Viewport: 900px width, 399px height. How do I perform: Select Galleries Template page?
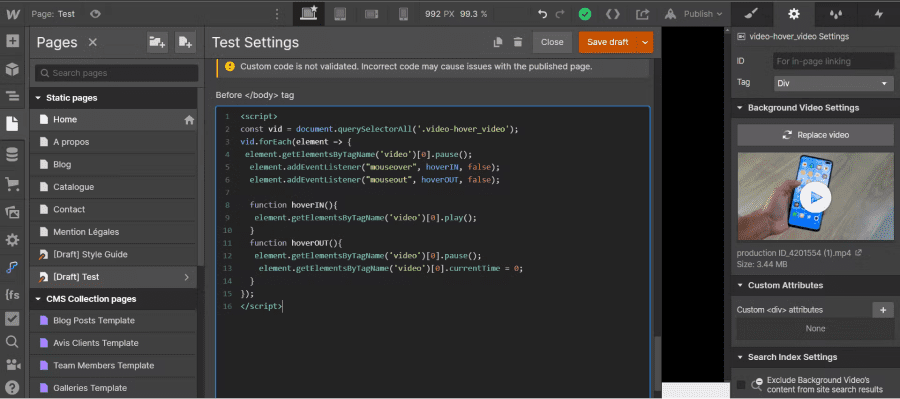[114, 388]
